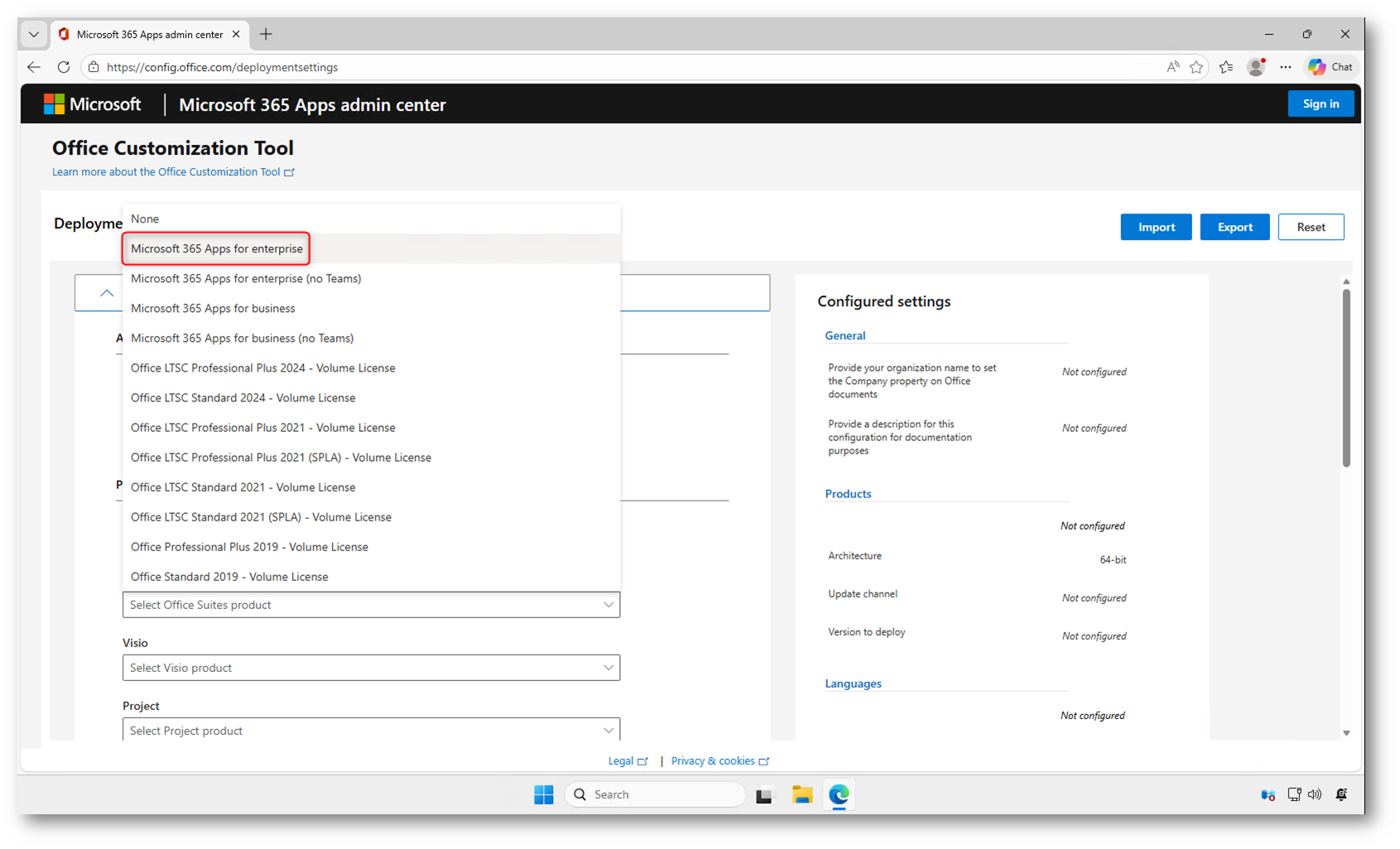1400x849 pixels.
Task: Collapse the section using the chevron-up arrow
Action: click(x=107, y=293)
